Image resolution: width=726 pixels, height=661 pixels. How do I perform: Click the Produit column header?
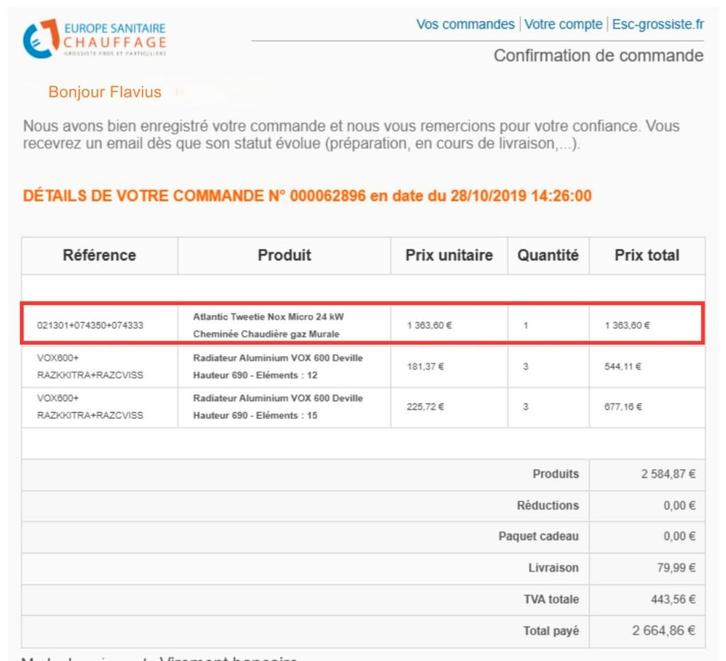point(284,255)
